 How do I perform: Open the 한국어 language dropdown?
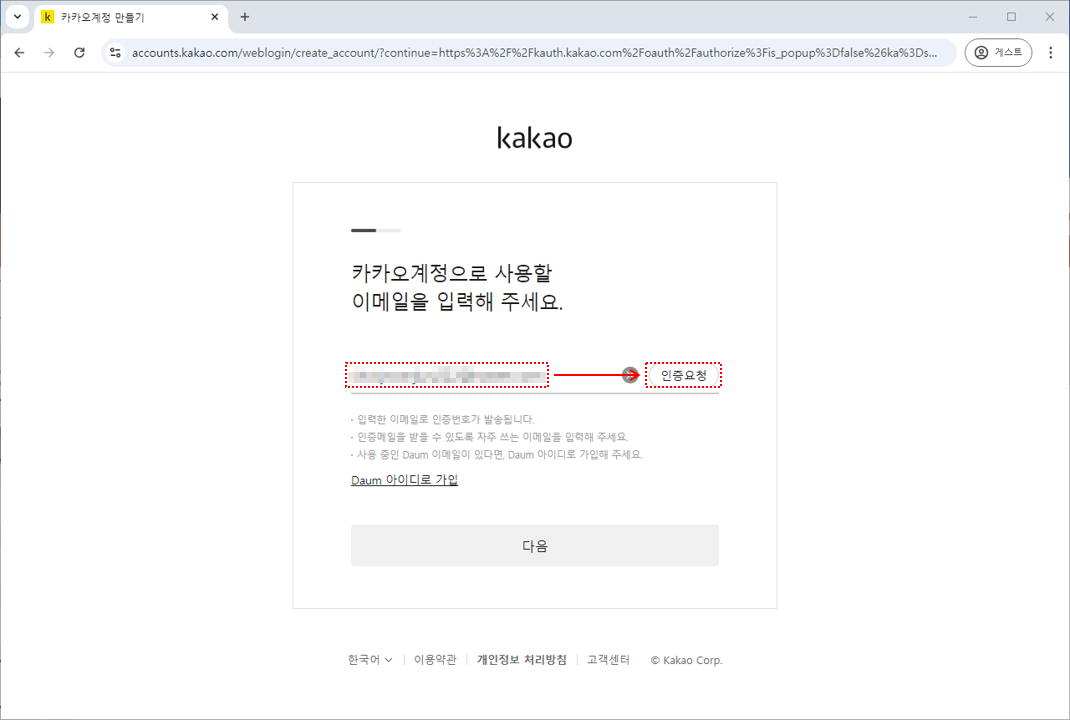coord(370,660)
